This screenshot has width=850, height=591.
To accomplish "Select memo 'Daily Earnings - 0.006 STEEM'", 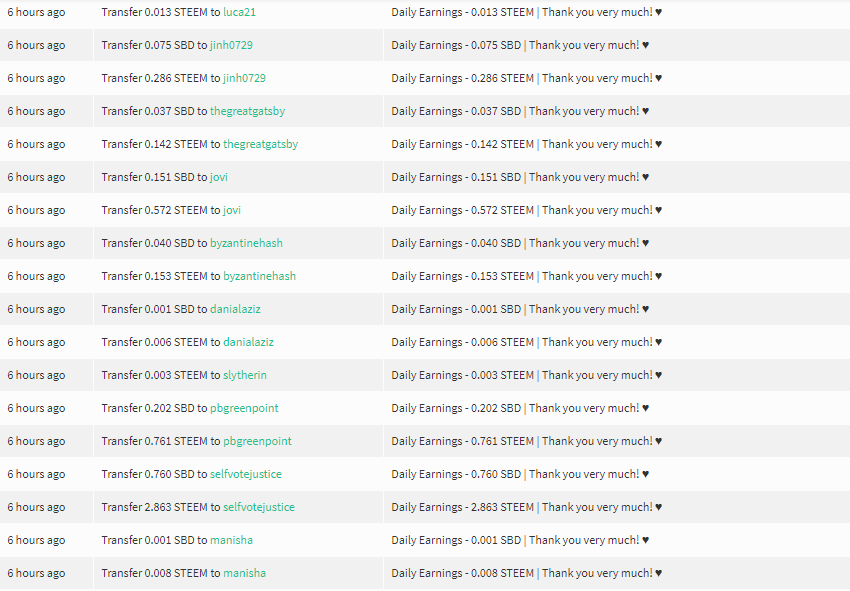I will [x=462, y=342].
